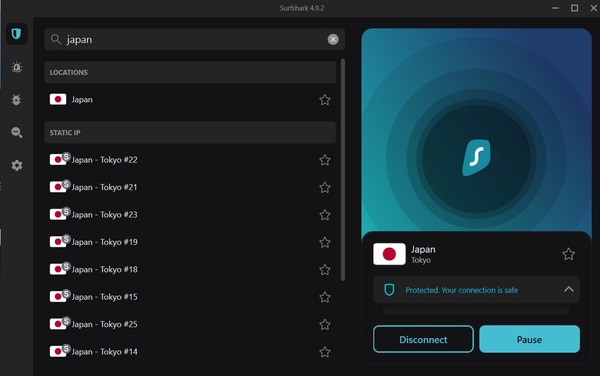Click the server list scrollbar

(343, 170)
